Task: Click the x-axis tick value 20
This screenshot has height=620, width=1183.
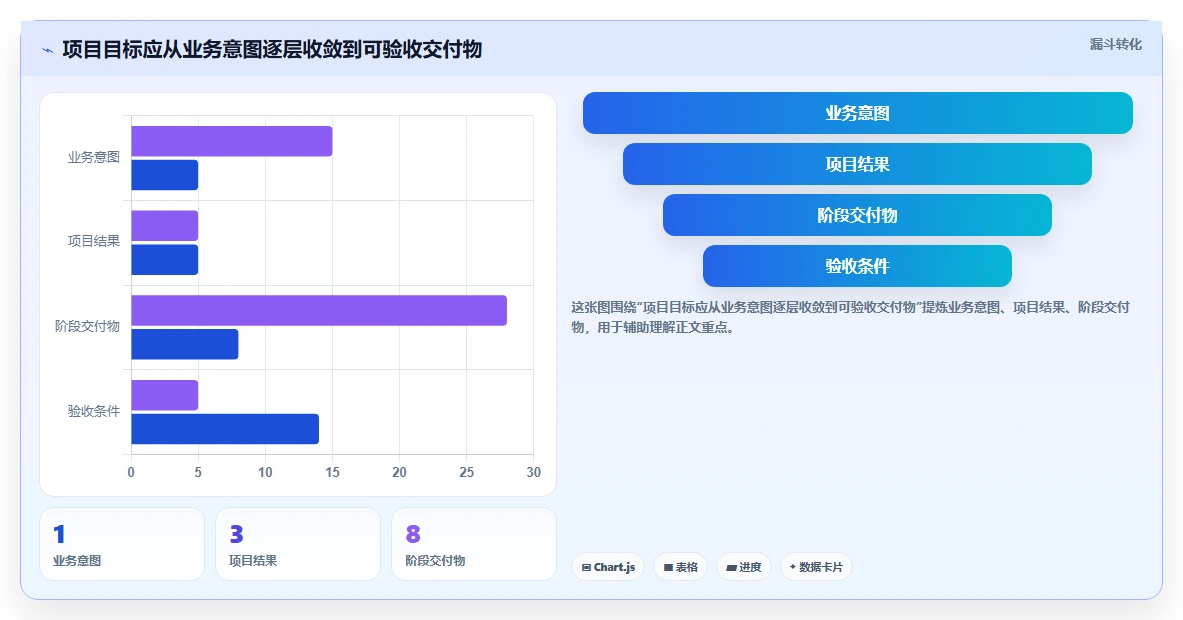Action: click(399, 472)
